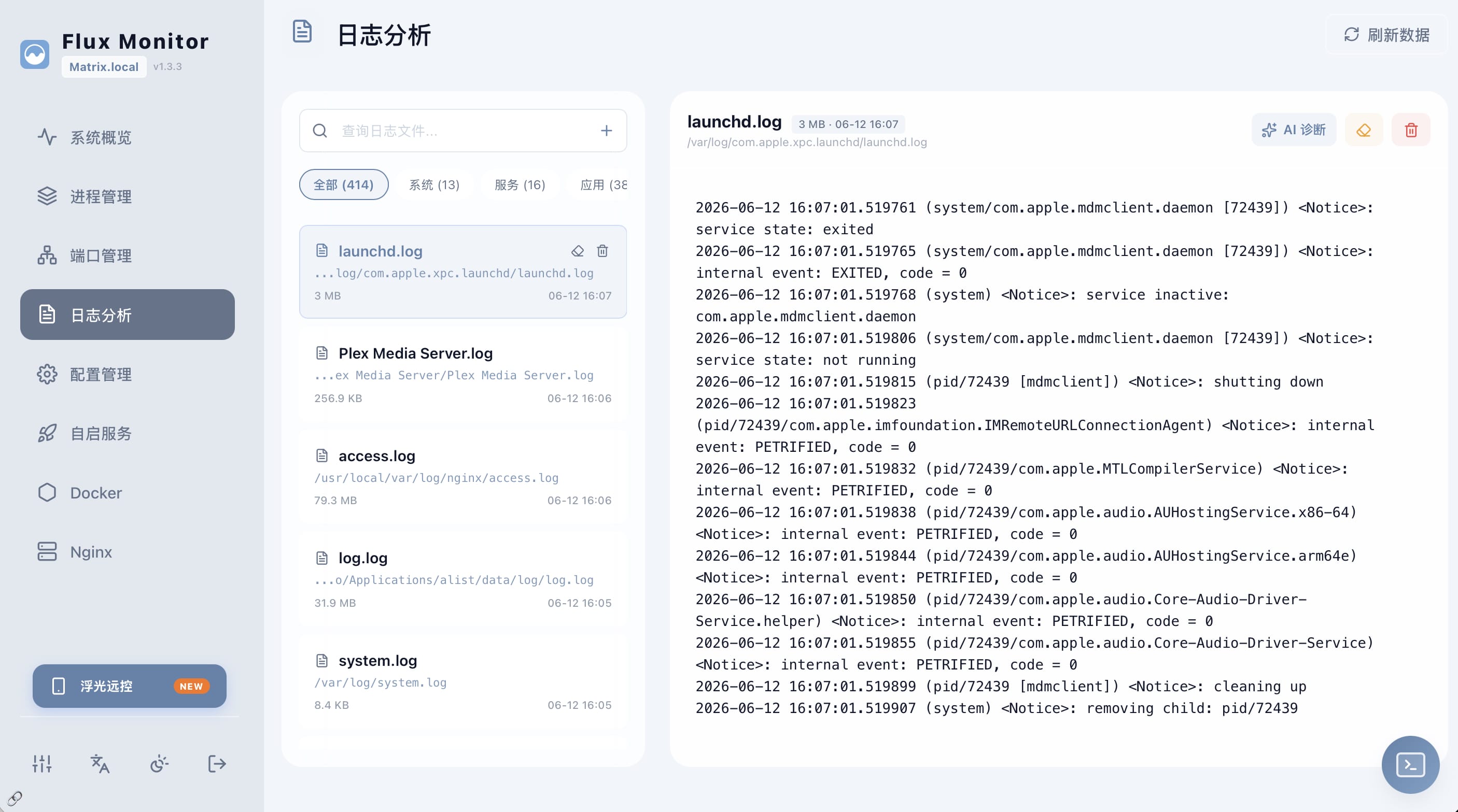Select the 系统 (13) filter tab
This screenshot has width=1458, height=812.
click(x=434, y=184)
